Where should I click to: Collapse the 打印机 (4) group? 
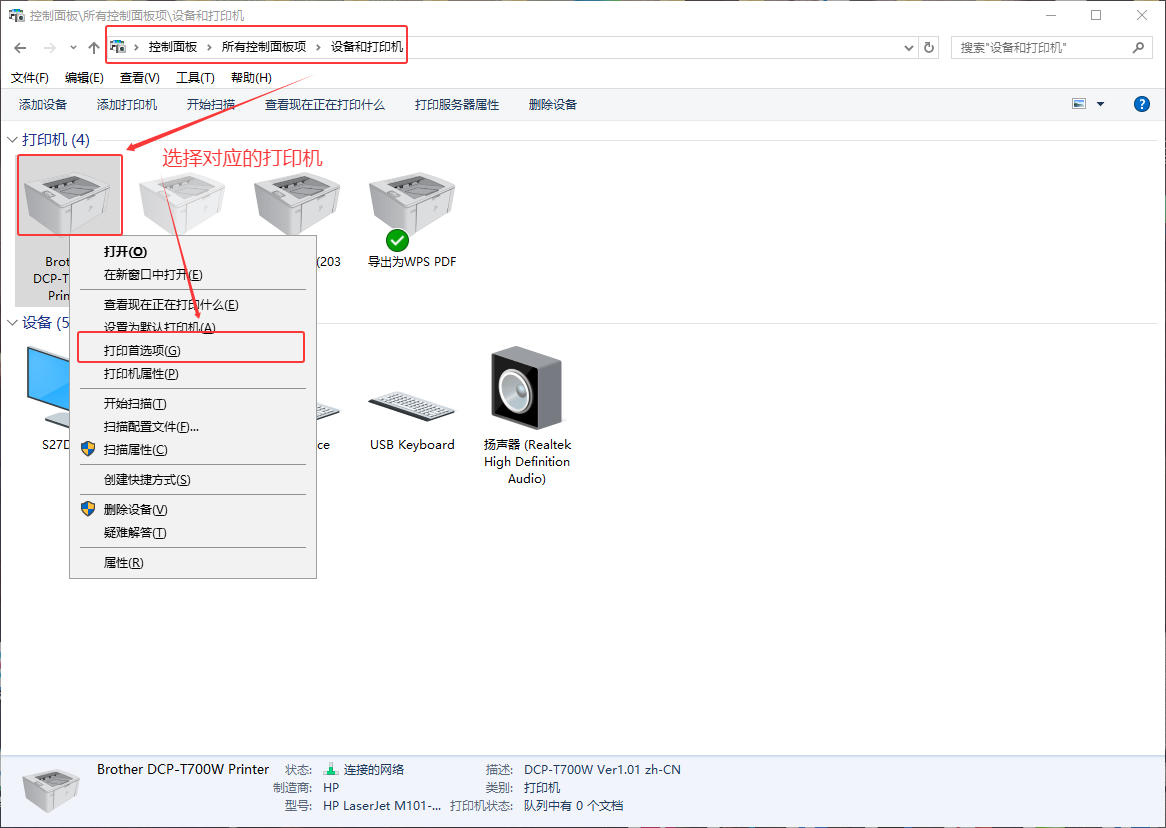[x=12, y=140]
